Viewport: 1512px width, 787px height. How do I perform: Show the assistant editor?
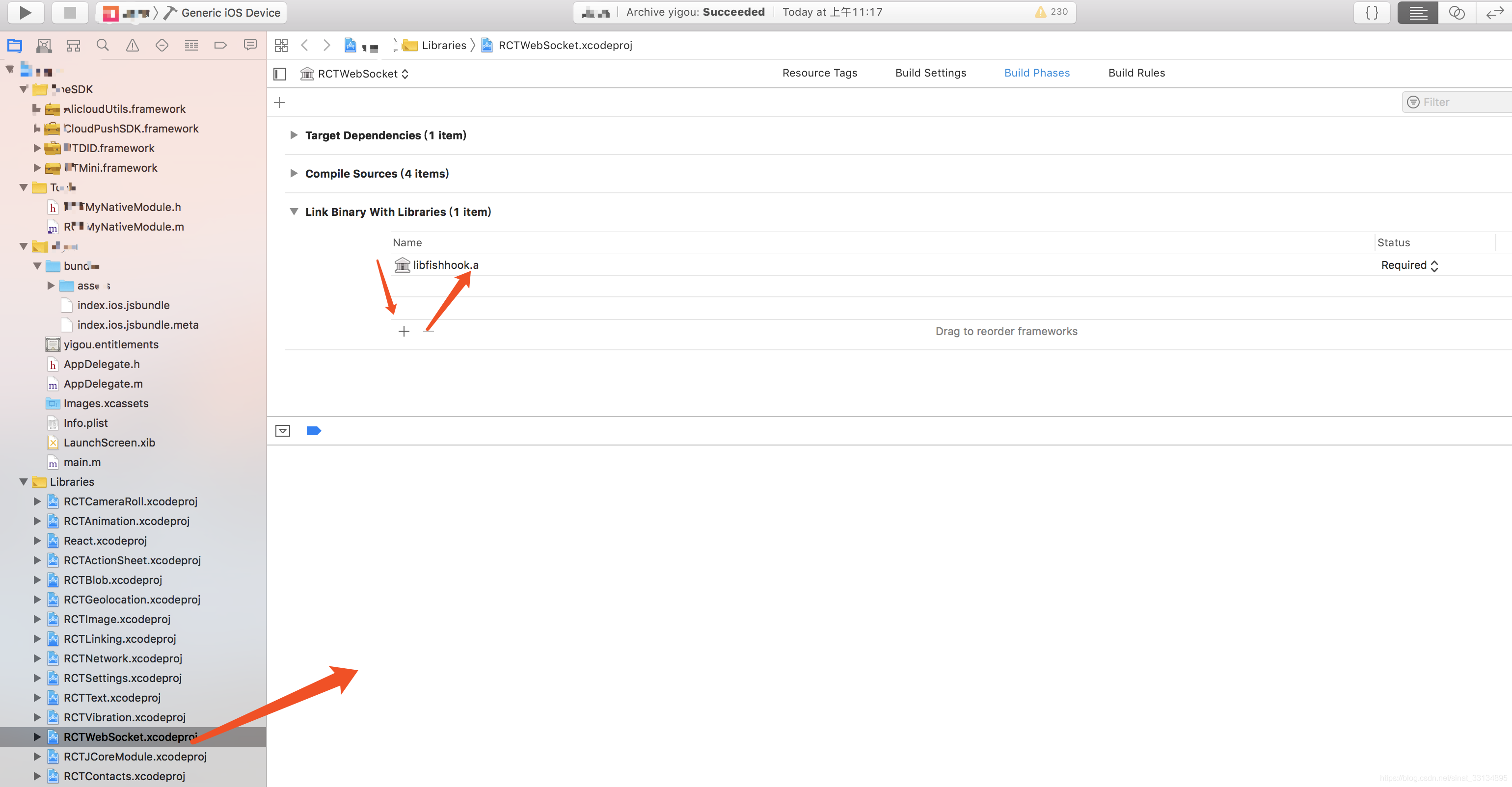click(x=1456, y=12)
